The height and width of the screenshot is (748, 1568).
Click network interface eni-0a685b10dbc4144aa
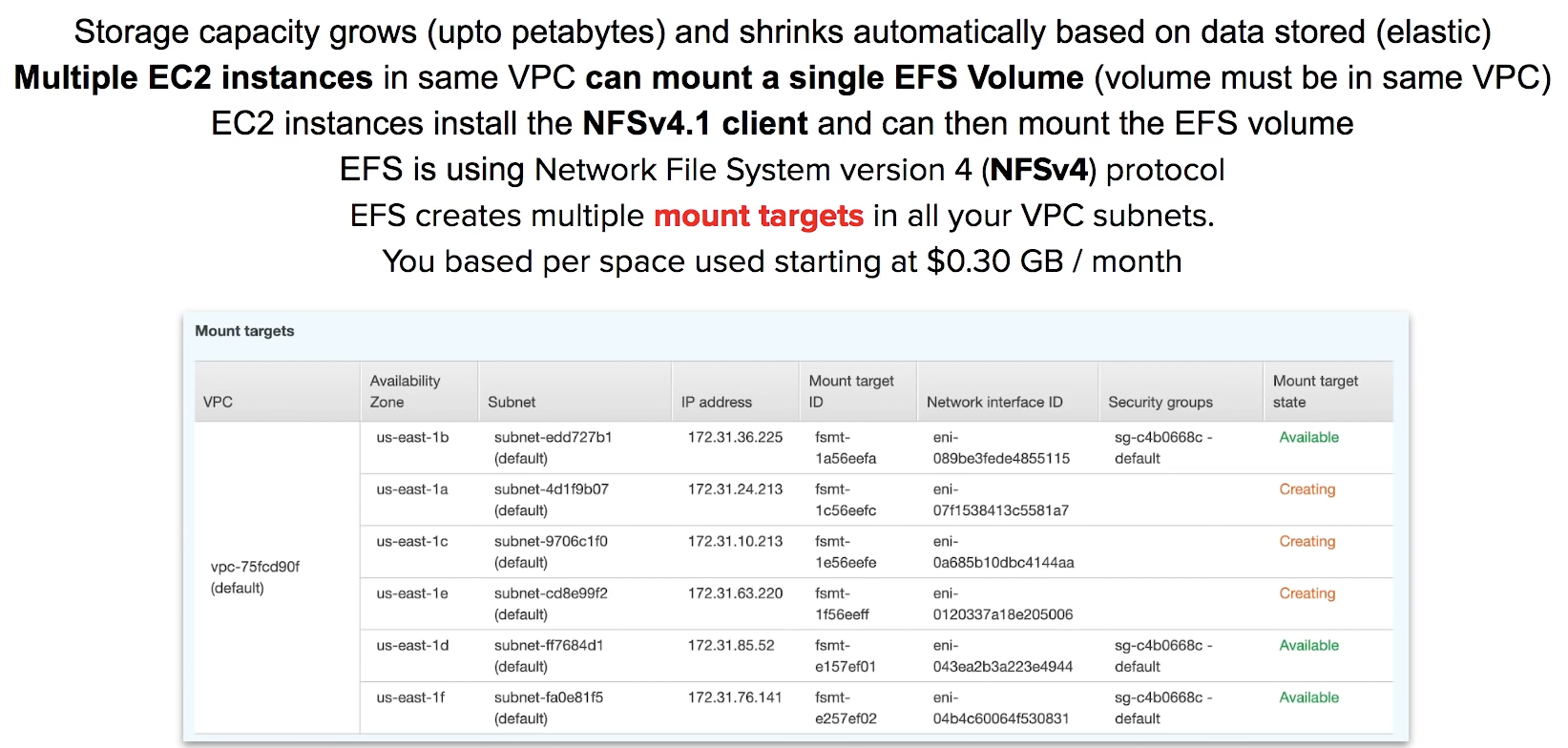[1003, 551]
